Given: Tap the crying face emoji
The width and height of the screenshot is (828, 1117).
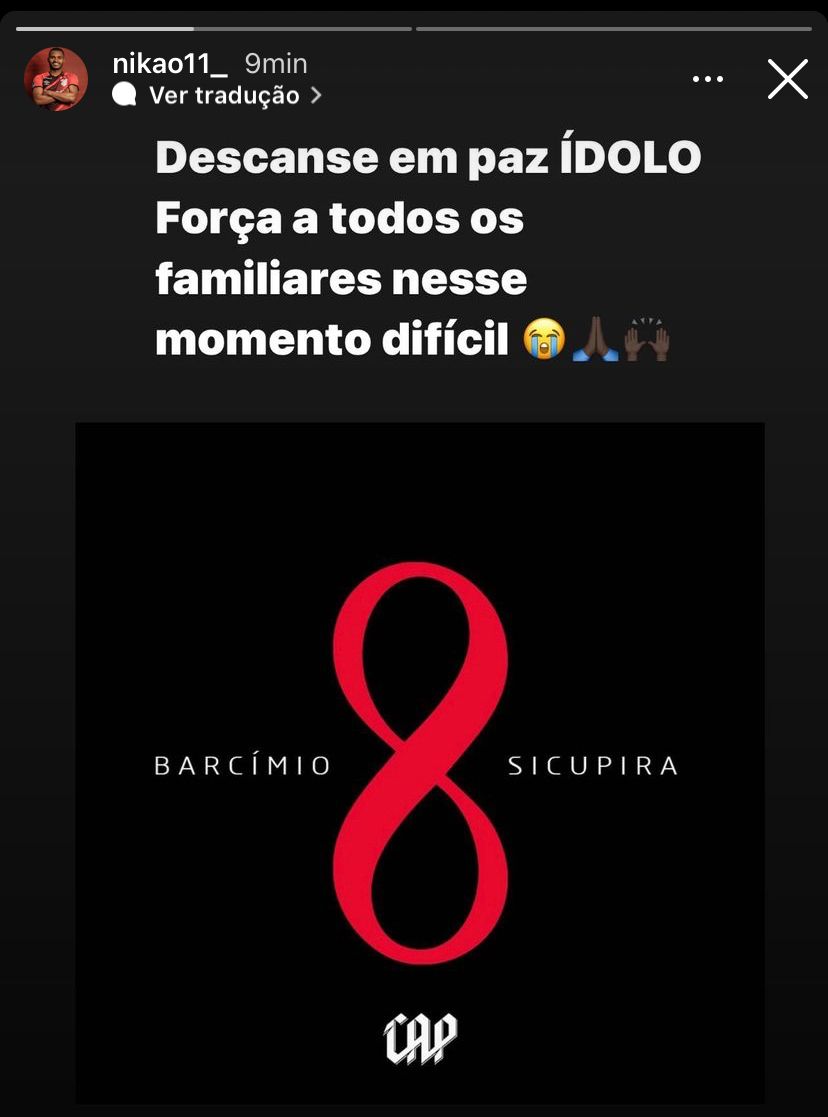Looking at the screenshot, I should [x=544, y=339].
